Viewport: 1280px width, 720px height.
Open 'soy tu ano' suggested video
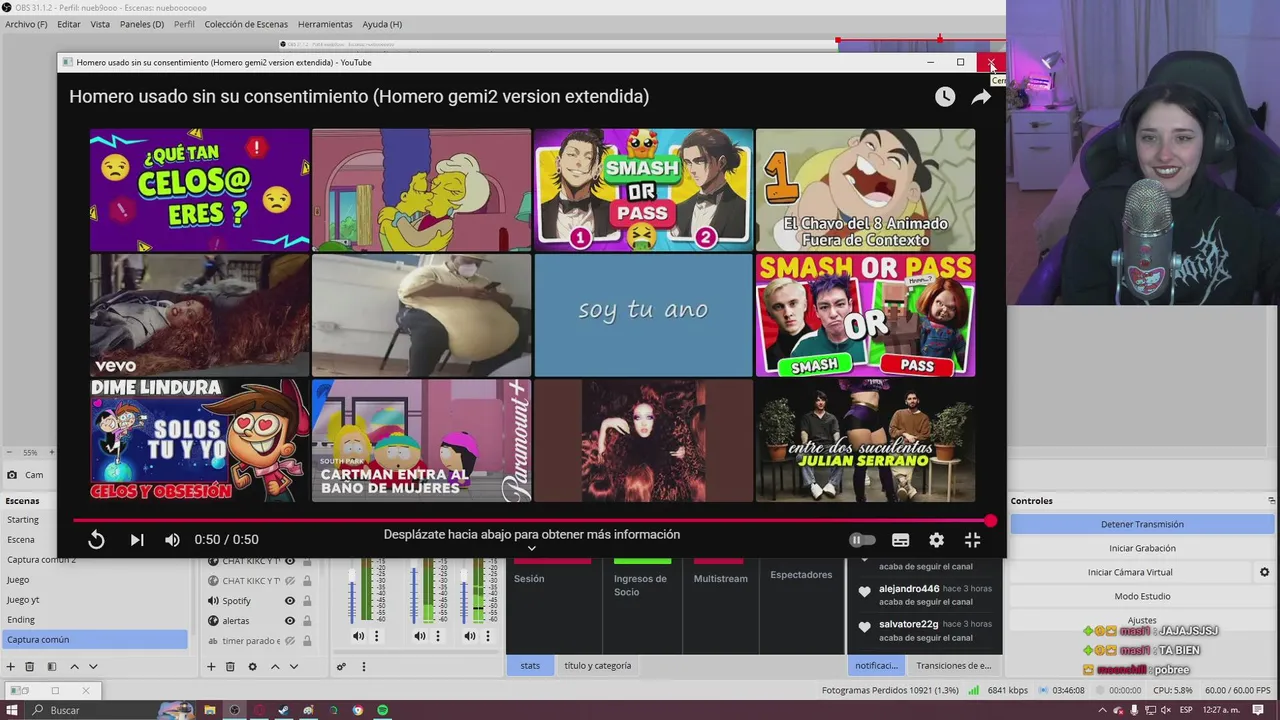click(x=643, y=315)
